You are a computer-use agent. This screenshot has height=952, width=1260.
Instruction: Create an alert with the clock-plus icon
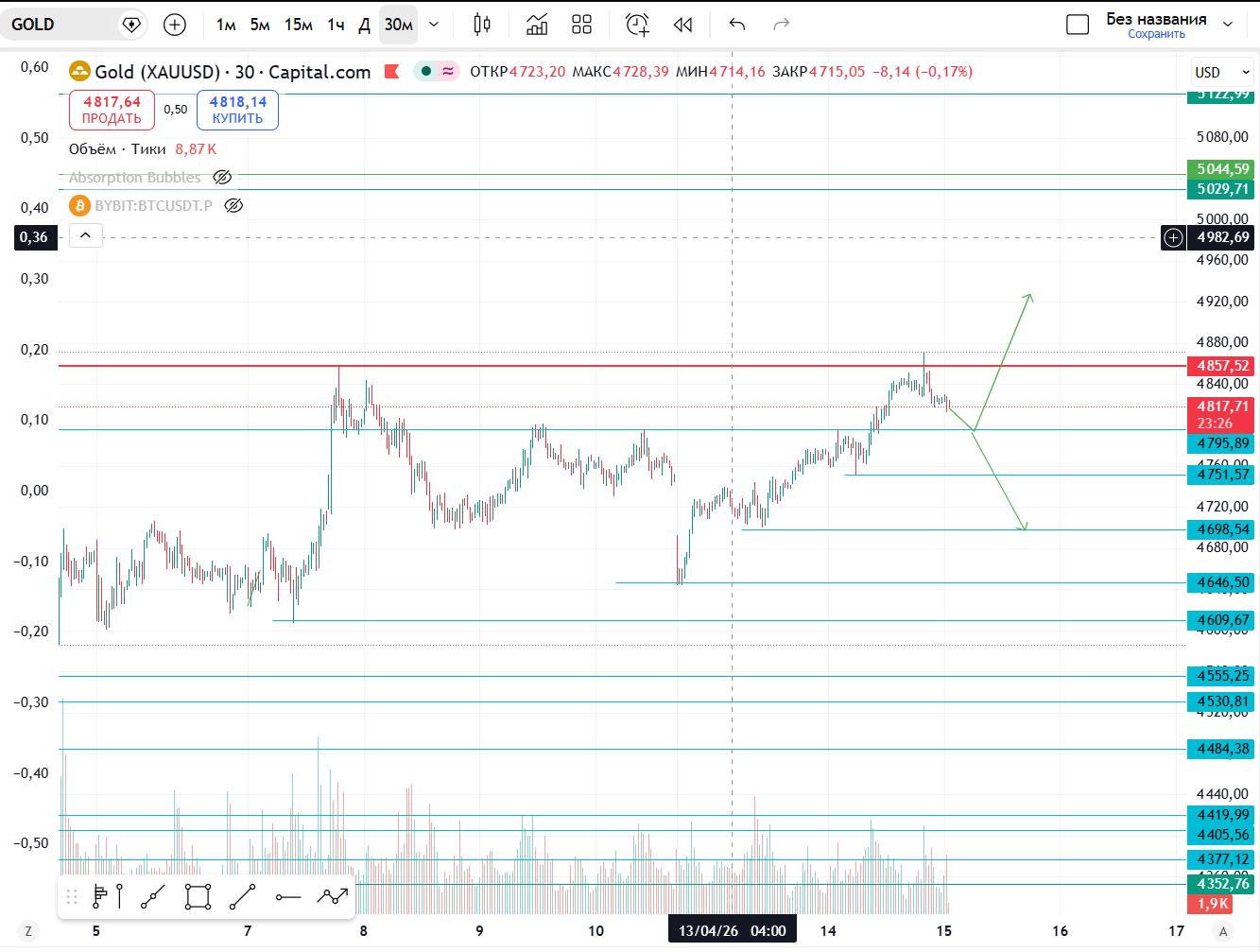coord(638,25)
